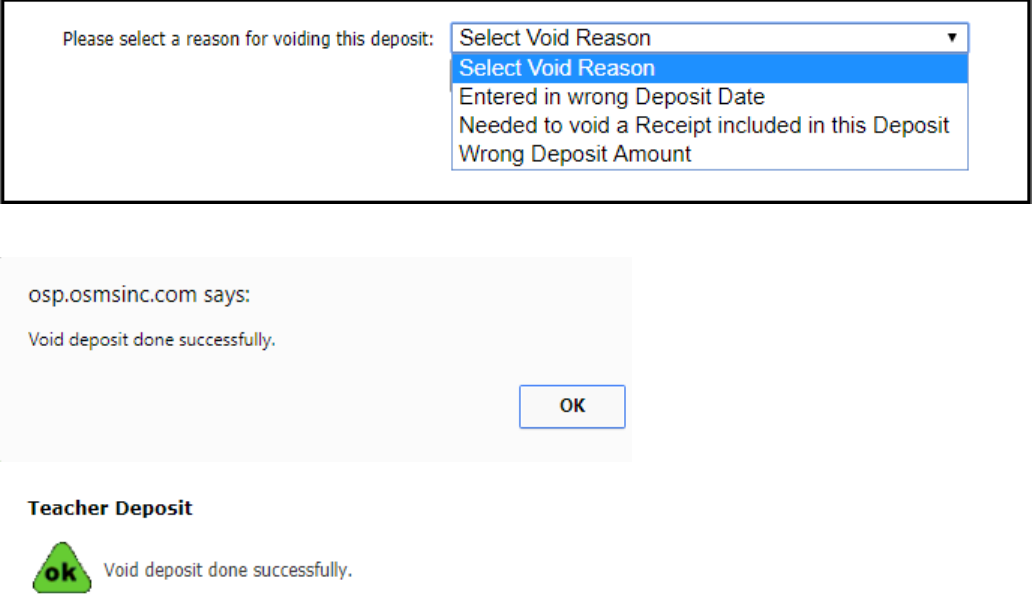Click word Amount in last dropdown option

(652, 154)
